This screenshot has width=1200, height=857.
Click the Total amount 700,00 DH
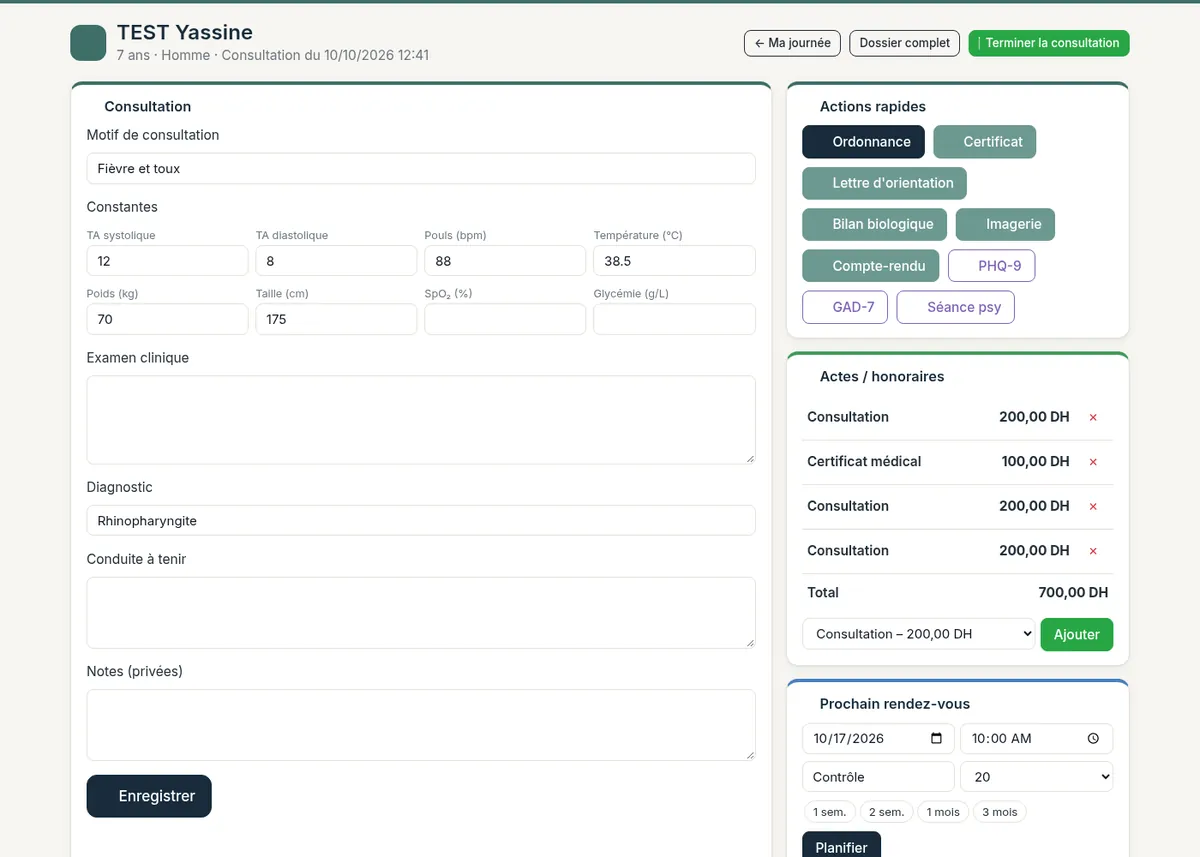click(x=1073, y=593)
